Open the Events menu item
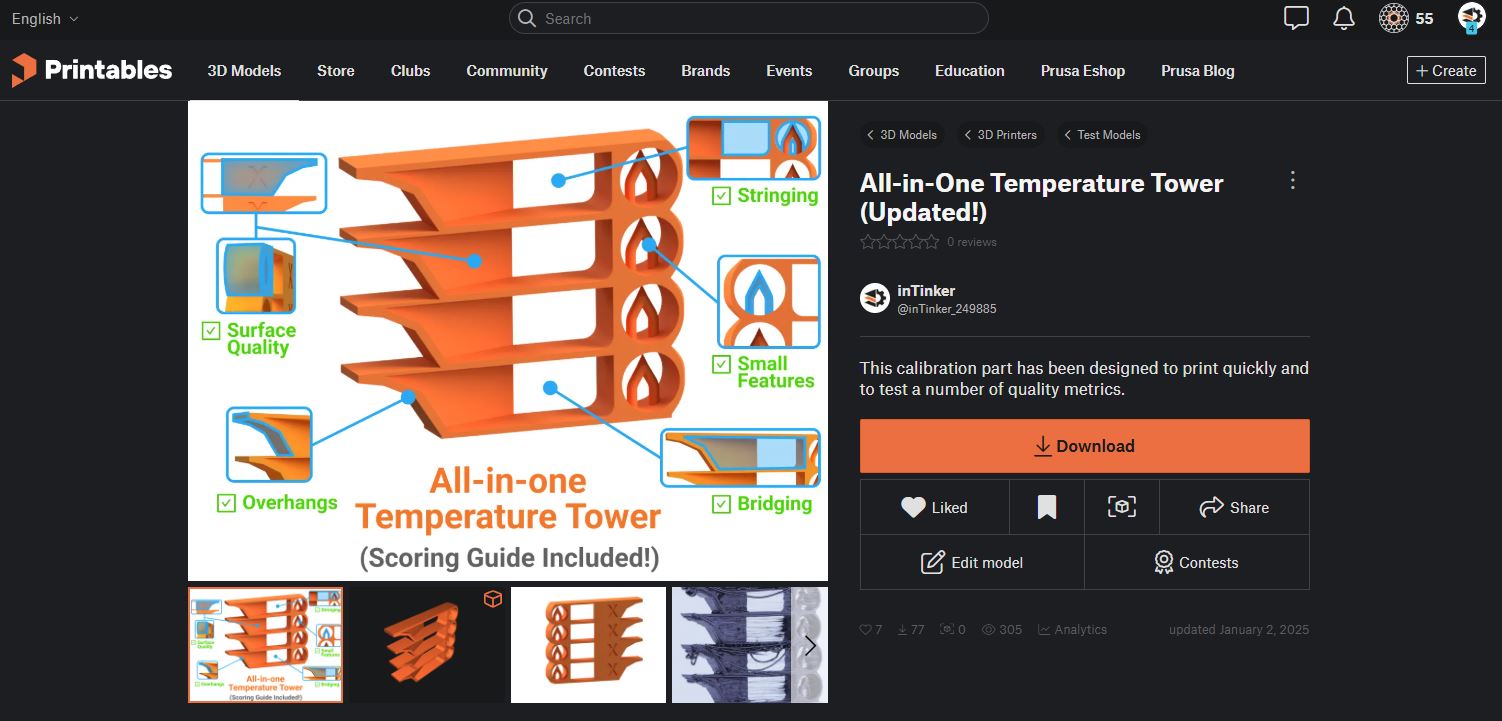The image size is (1502, 721). click(789, 71)
